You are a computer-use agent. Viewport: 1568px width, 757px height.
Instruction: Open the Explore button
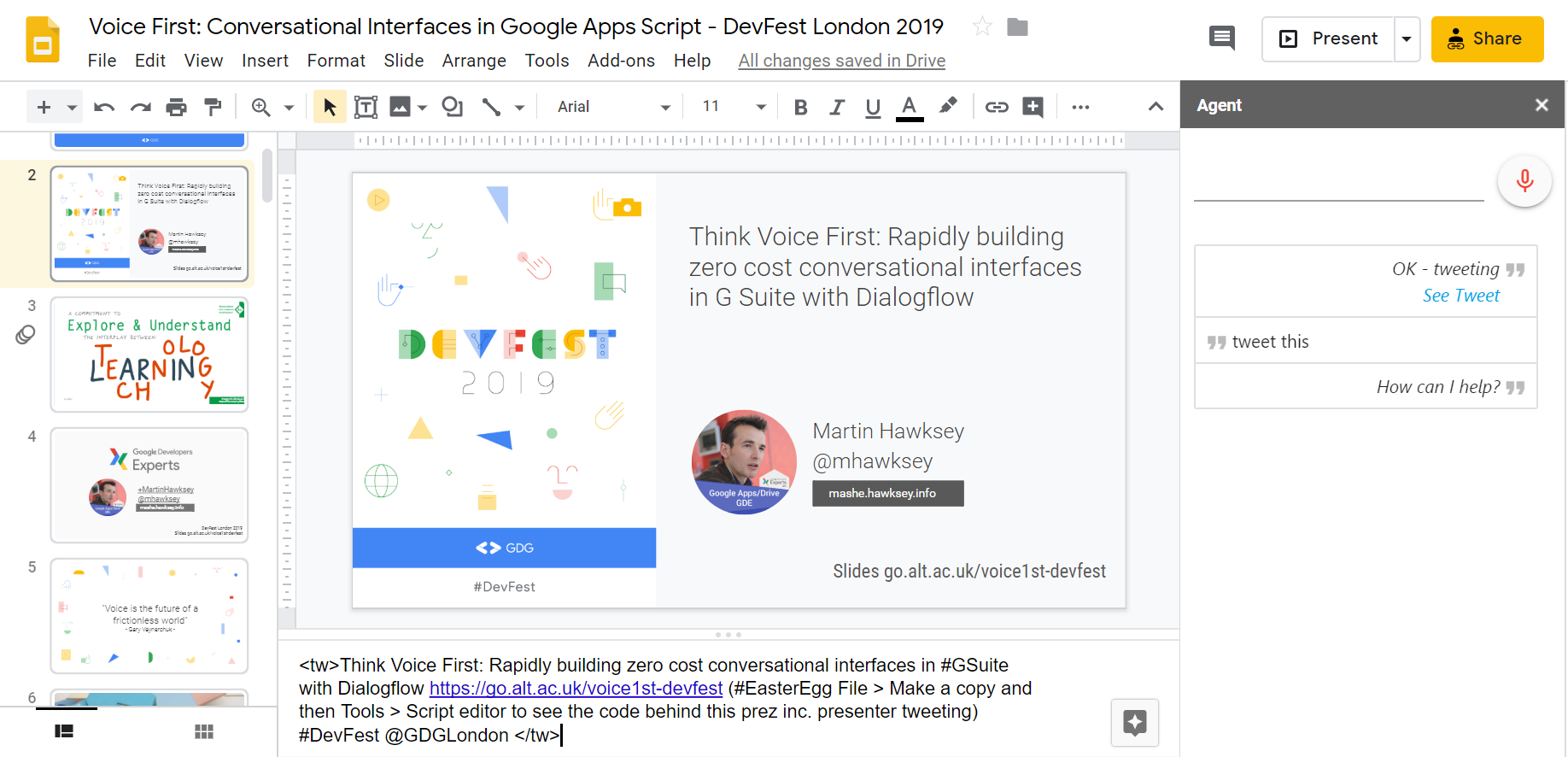click(1135, 723)
